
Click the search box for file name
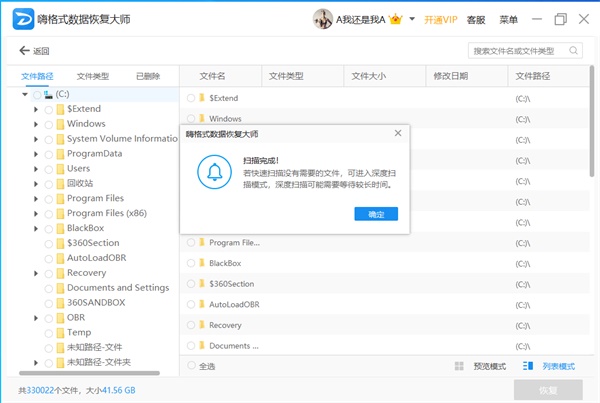pos(525,51)
